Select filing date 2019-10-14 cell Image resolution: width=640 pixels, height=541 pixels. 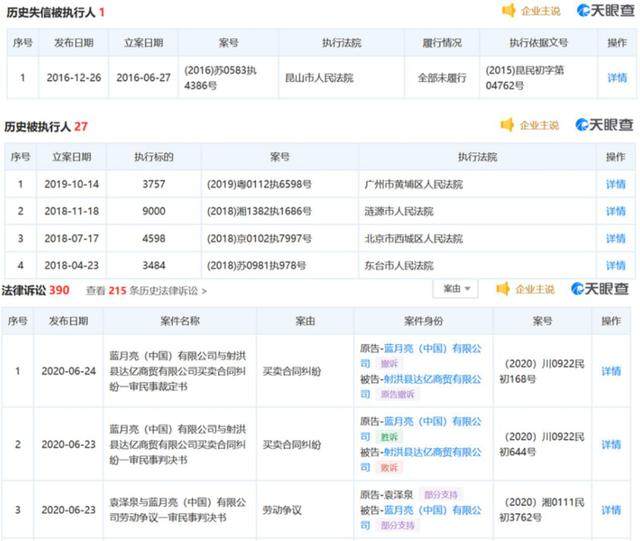pos(71,184)
